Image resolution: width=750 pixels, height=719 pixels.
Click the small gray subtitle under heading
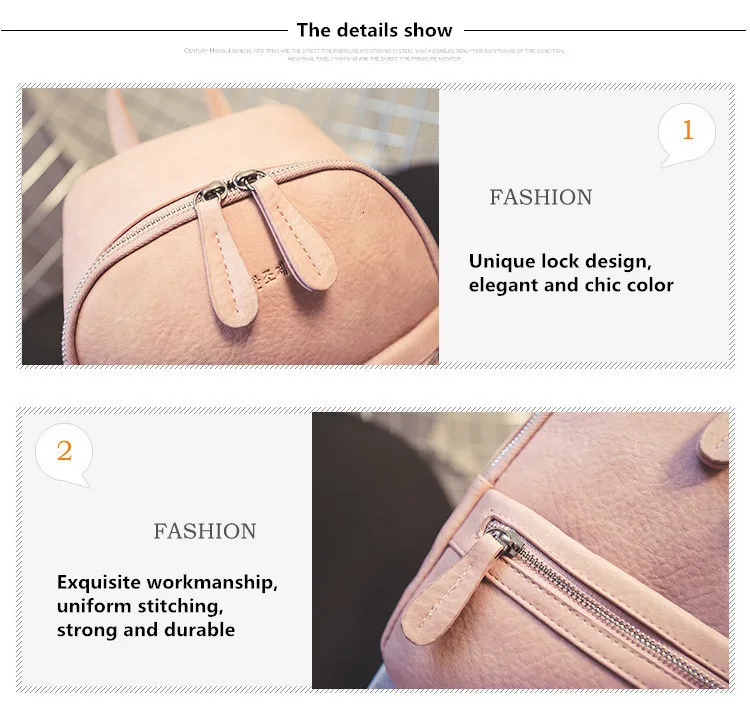pos(375,54)
